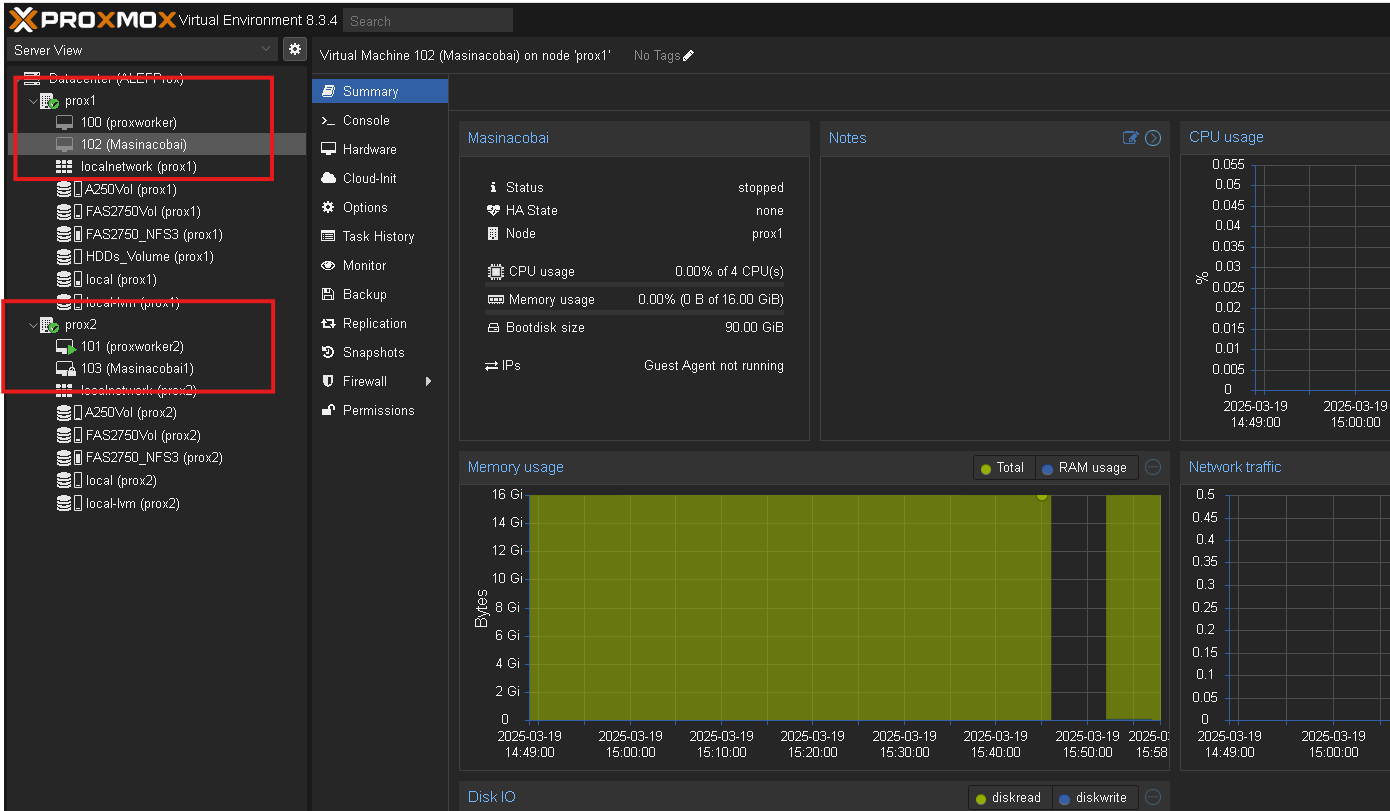The image size is (1390, 811).
Task: Edit tags with the pencil icon
Action: click(688, 56)
